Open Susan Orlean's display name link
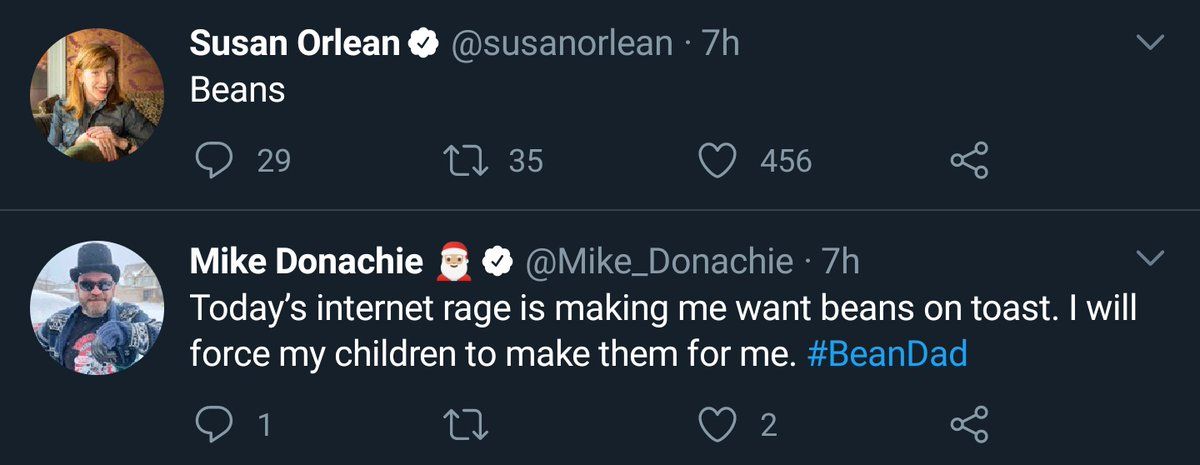 (x=294, y=44)
